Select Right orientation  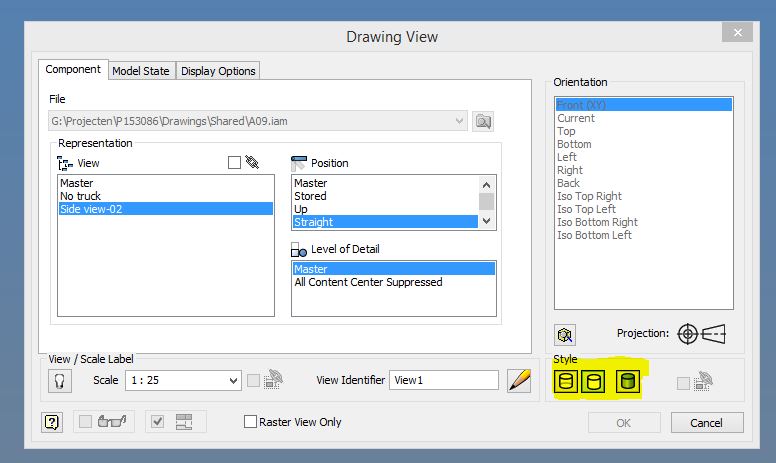(643, 170)
